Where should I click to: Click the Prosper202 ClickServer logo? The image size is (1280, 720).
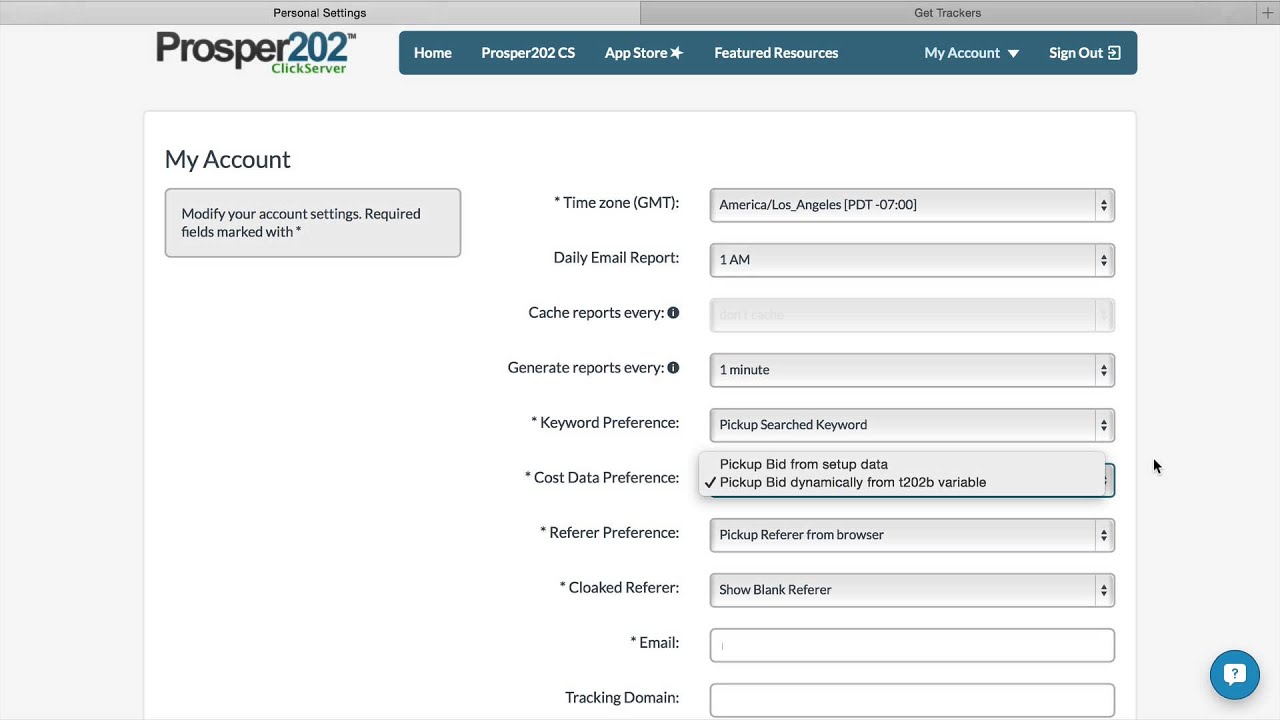point(256,52)
